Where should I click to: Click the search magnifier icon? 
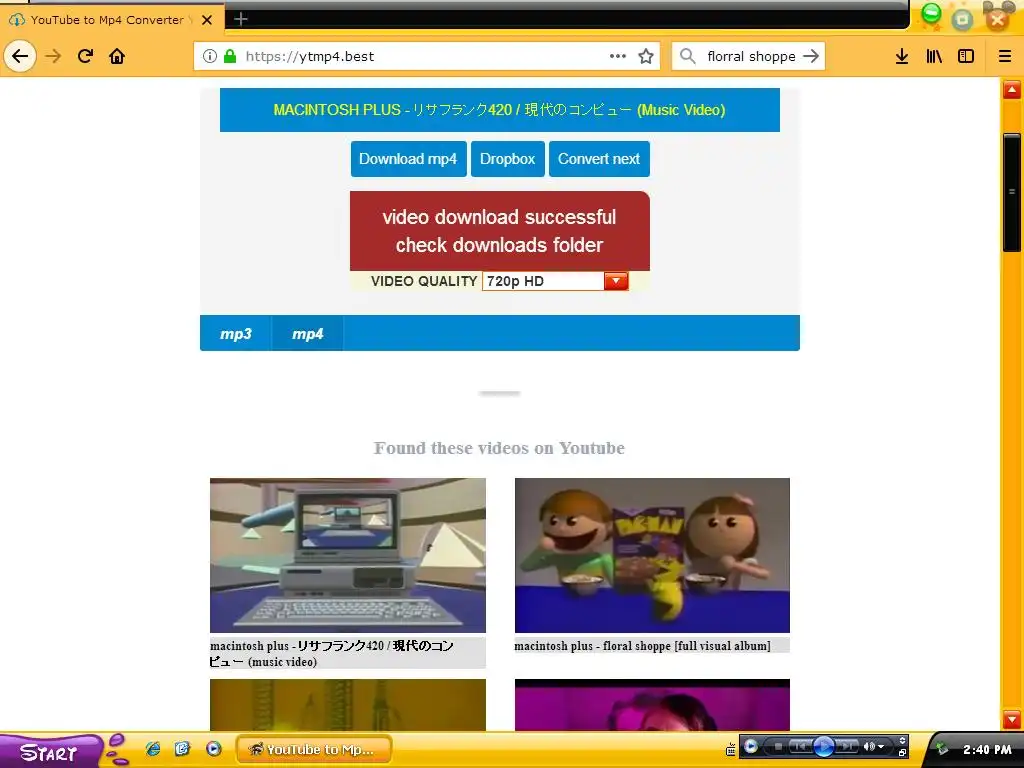(688, 56)
